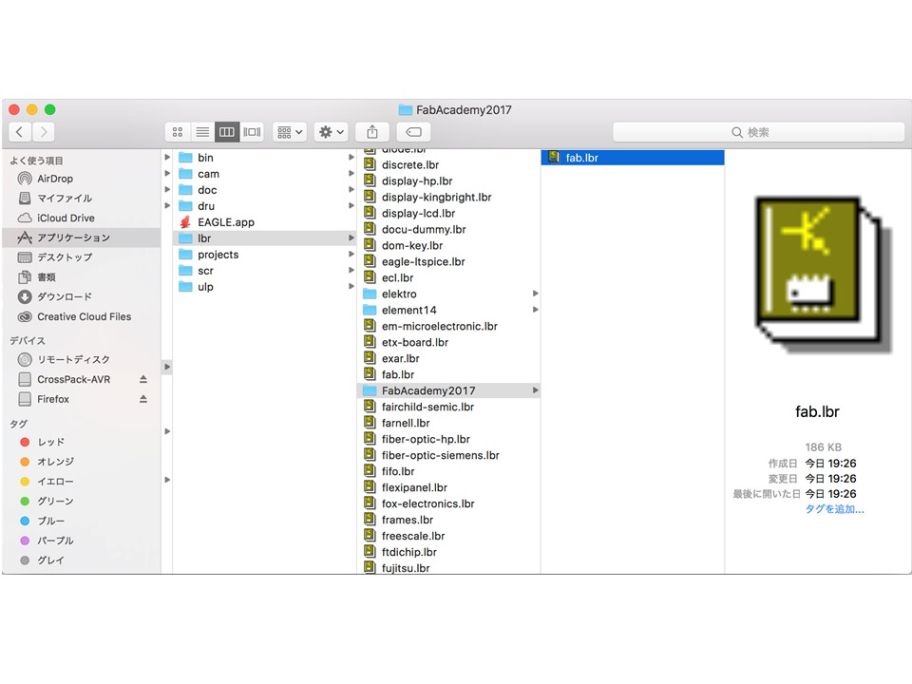Image resolution: width=912 pixels, height=684 pixels.
Task: Click the edit tags toolbar button
Action: 414,132
